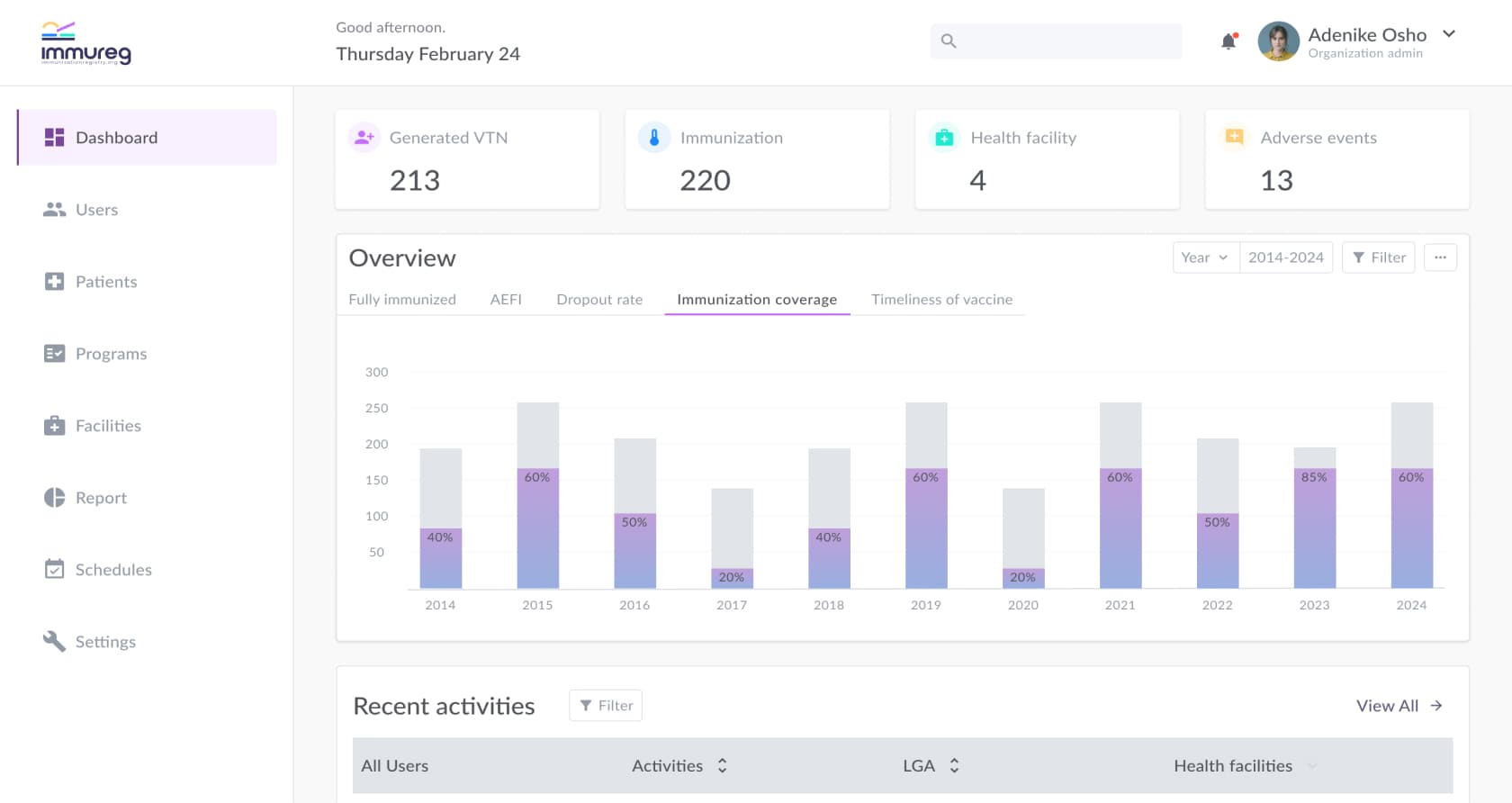The height and width of the screenshot is (803, 1512).
Task: Switch to AEFI tab
Action: tap(506, 300)
